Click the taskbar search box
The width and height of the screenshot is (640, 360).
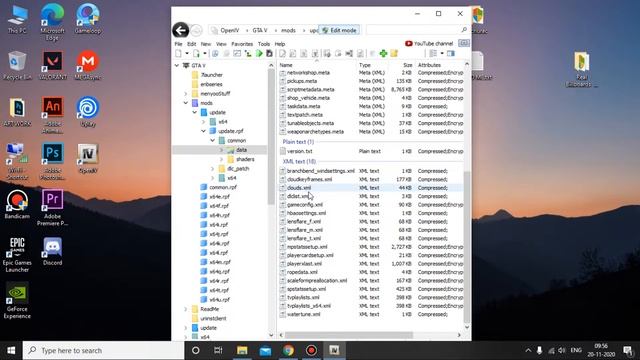click(x=103, y=350)
